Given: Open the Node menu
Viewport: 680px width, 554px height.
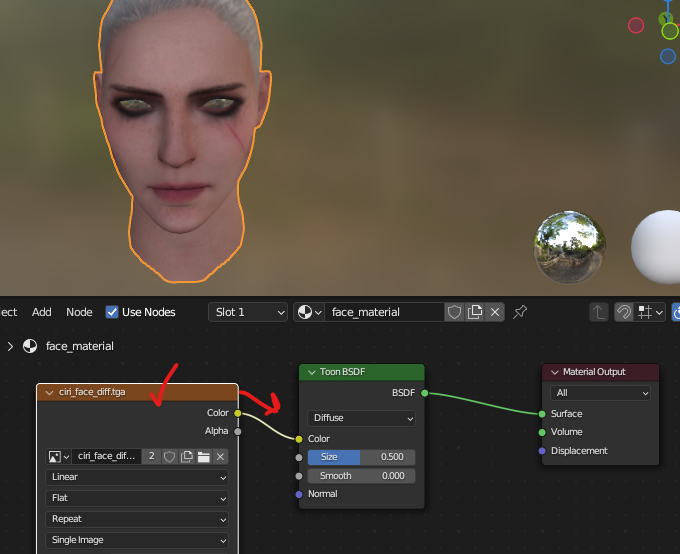Looking at the screenshot, I should (x=79, y=312).
